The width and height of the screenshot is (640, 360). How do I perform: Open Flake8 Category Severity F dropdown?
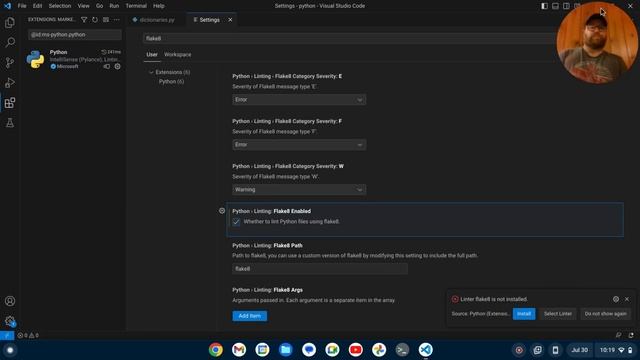click(299, 144)
